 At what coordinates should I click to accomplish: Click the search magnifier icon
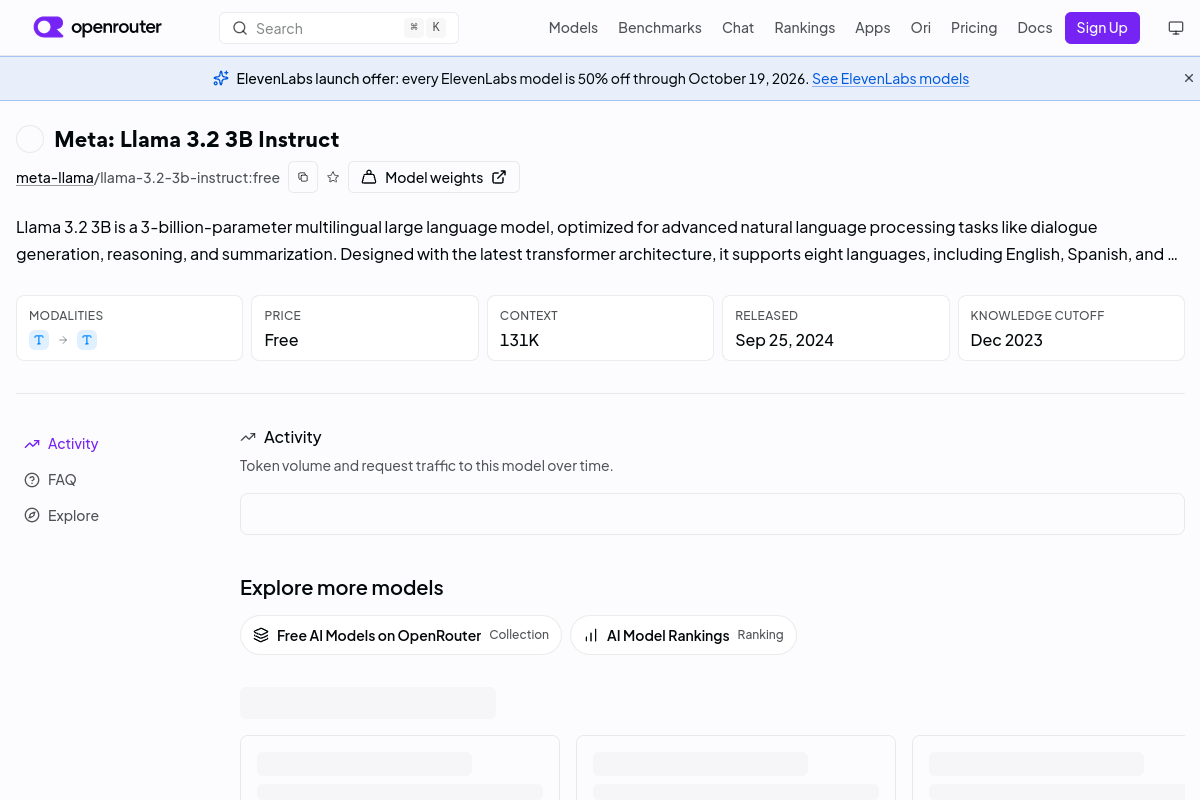click(240, 28)
